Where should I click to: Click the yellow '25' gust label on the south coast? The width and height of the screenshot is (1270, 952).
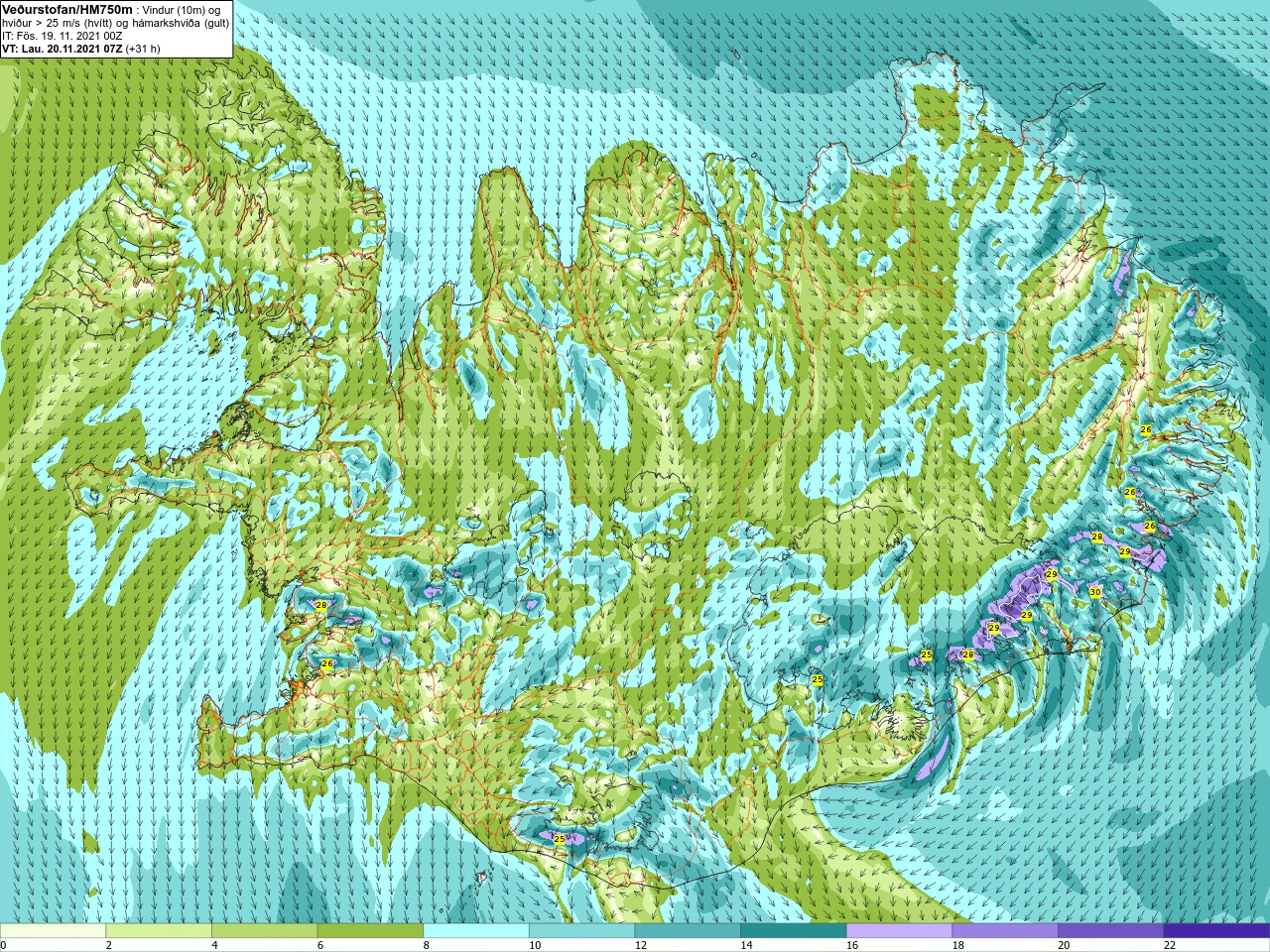[560, 839]
